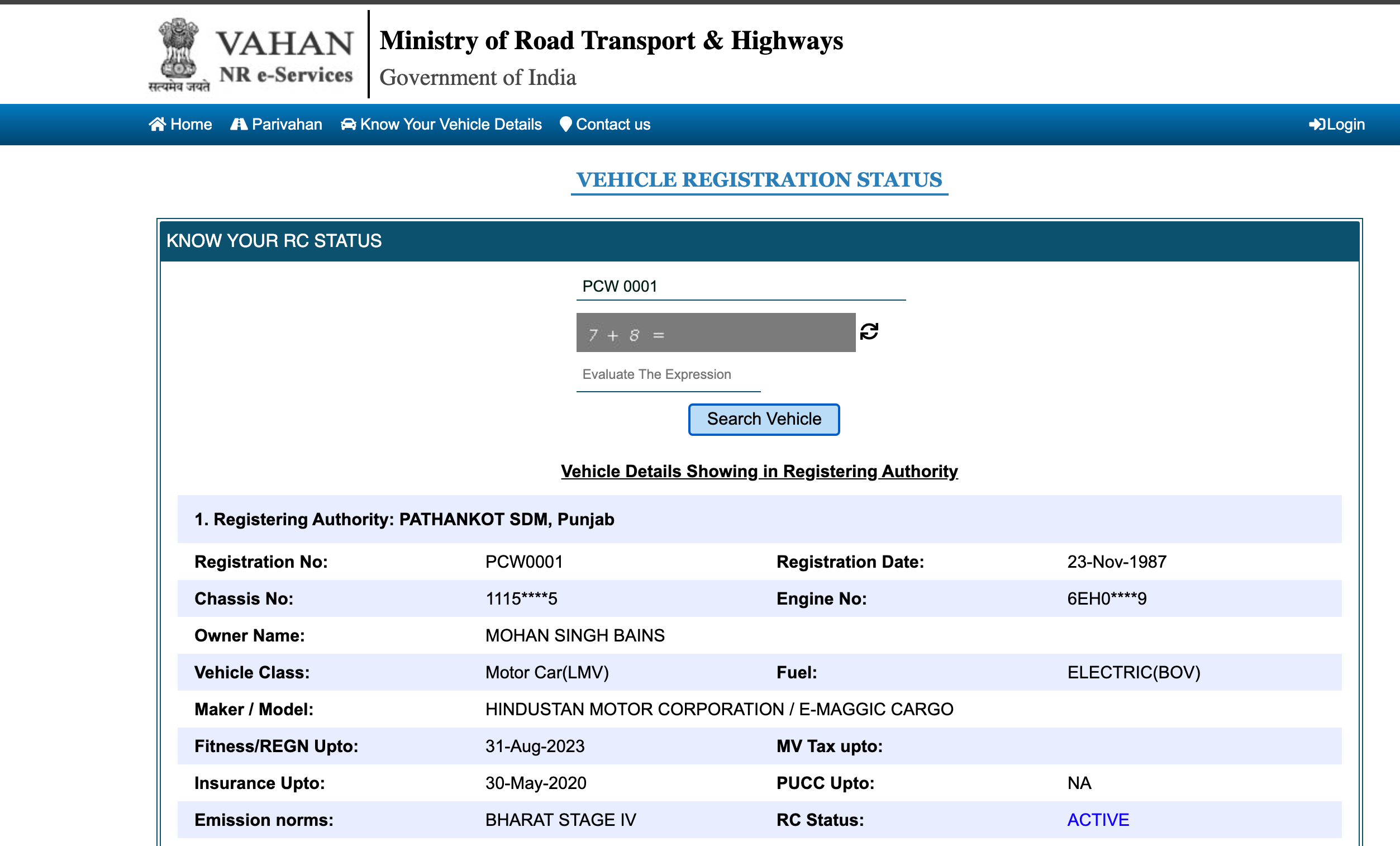Click the Login link
1400x846 pixels.
[x=1345, y=125]
